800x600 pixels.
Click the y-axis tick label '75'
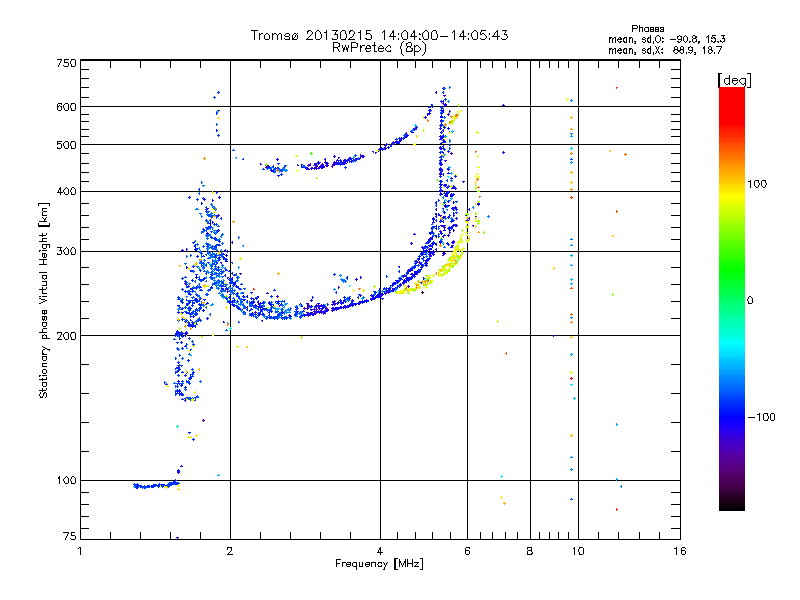[x=70, y=536]
